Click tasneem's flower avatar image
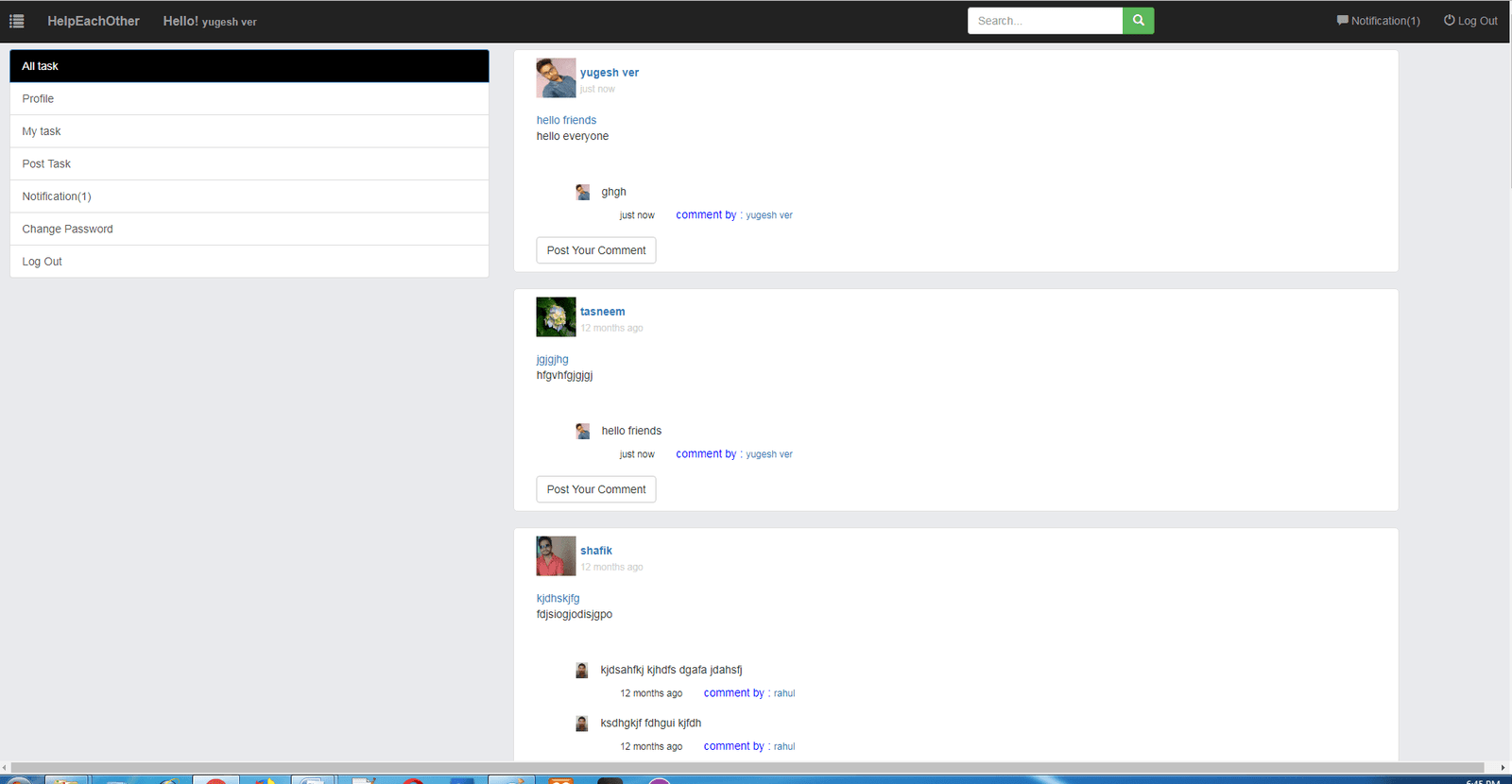The image size is (1512, 784). click(x=556, y=317)
